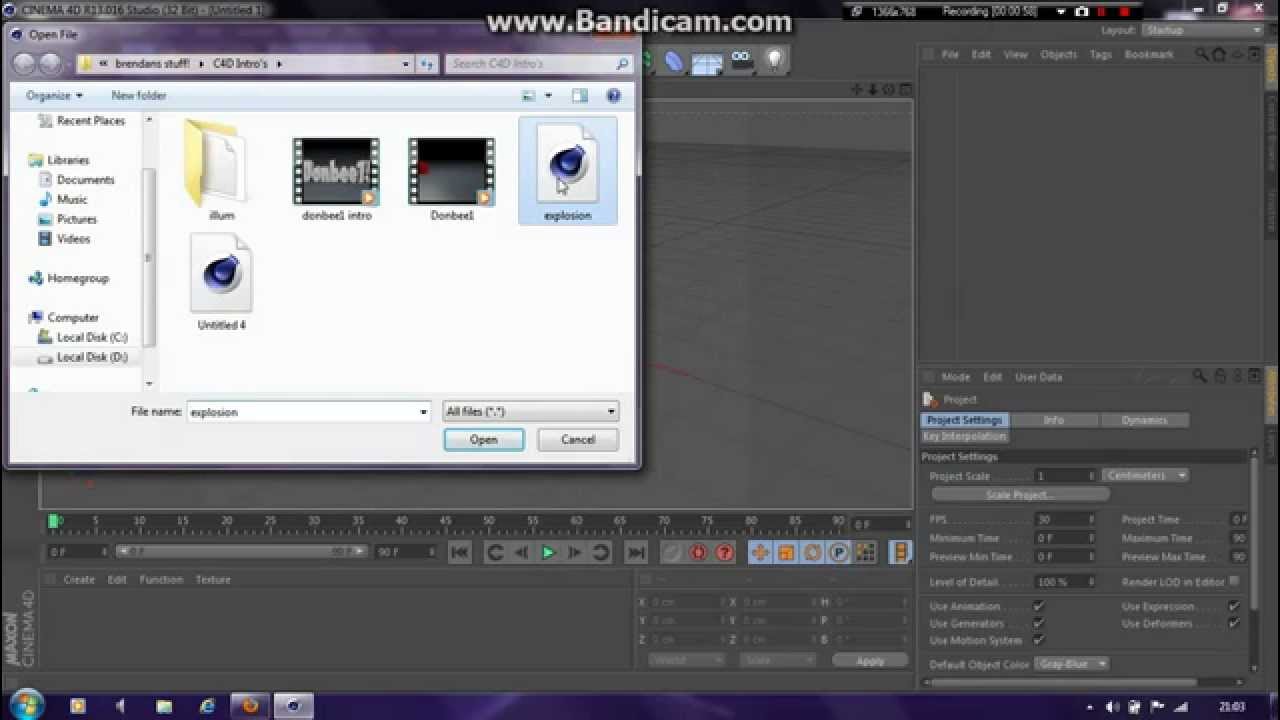Expand the File name history dropdown
1280x720 pixels.
pos(423,412)
